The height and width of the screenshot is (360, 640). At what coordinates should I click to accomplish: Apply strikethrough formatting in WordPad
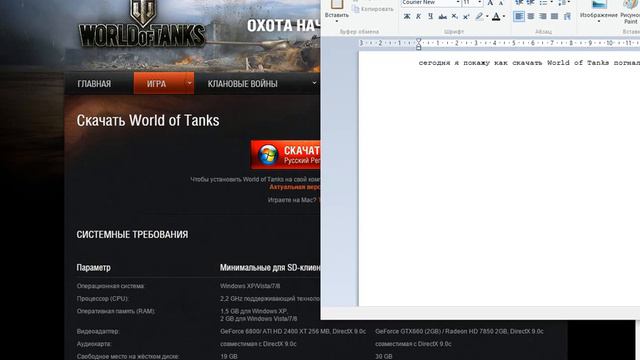click(x=442, y=17)
